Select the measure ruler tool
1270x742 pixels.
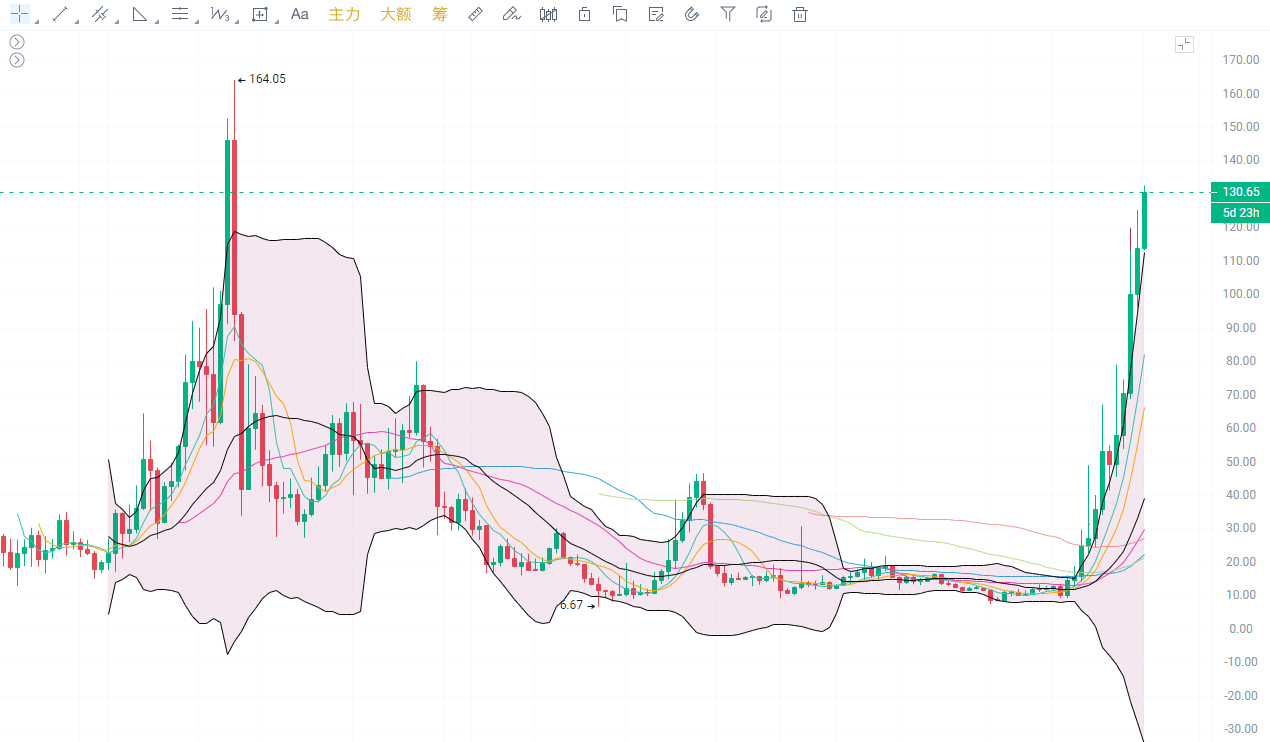click(x=475, y=14)
